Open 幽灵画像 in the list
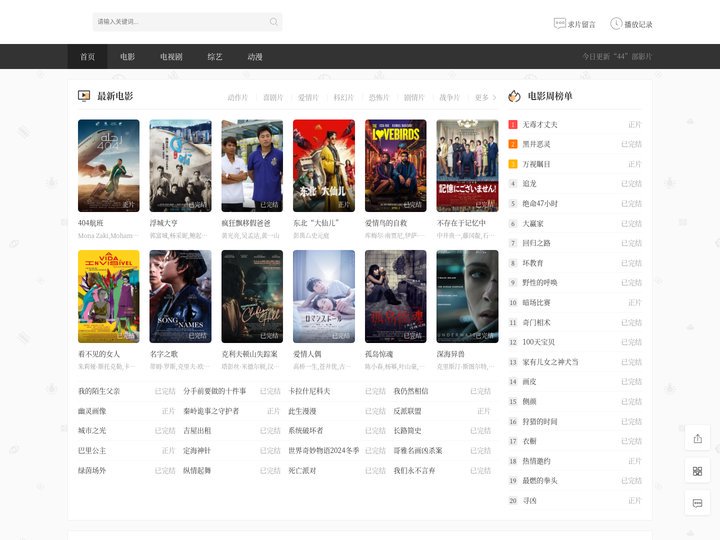The height and width of the screenshot is (540, 720). (x=92, y=411)
